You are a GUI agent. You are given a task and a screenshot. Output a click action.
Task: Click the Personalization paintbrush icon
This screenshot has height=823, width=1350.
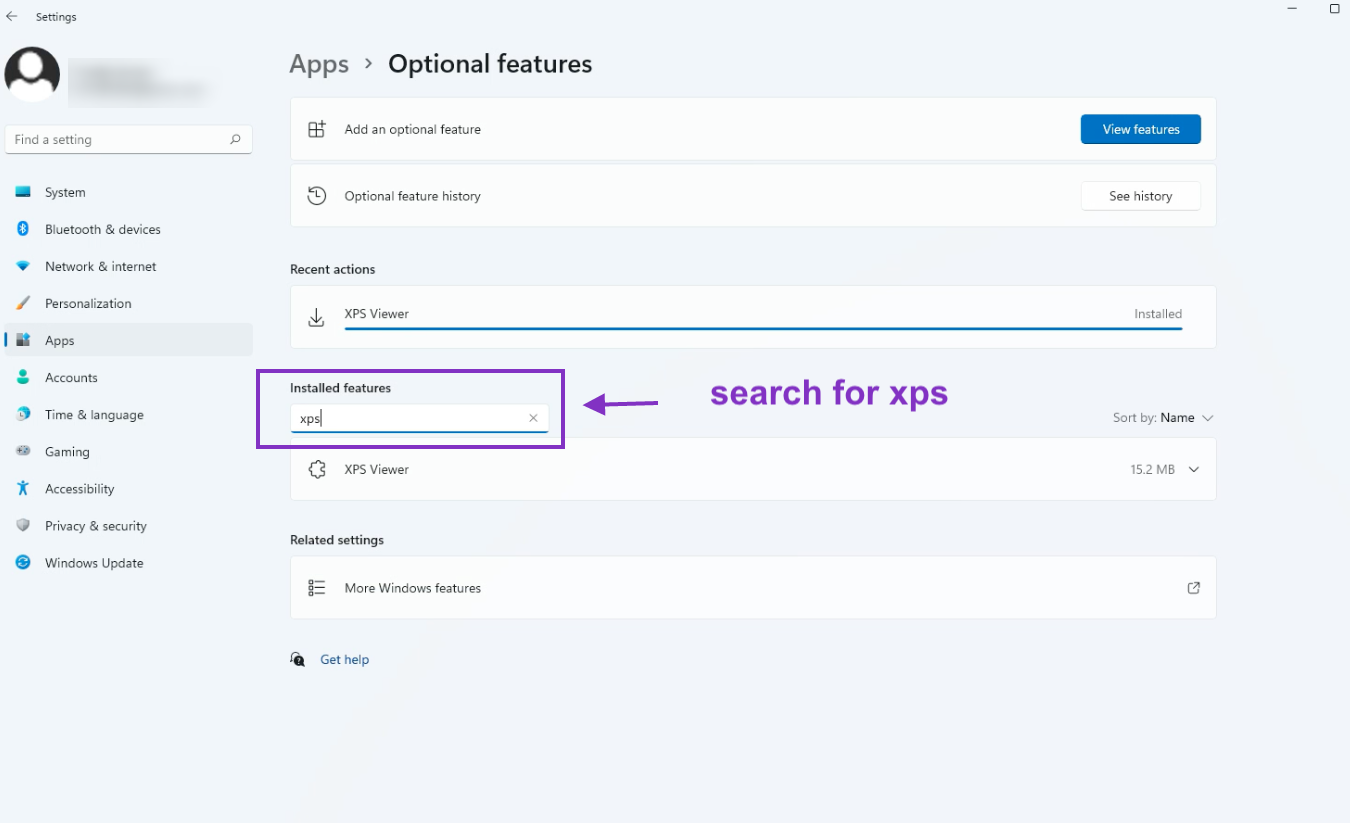[x=23, y=303]
